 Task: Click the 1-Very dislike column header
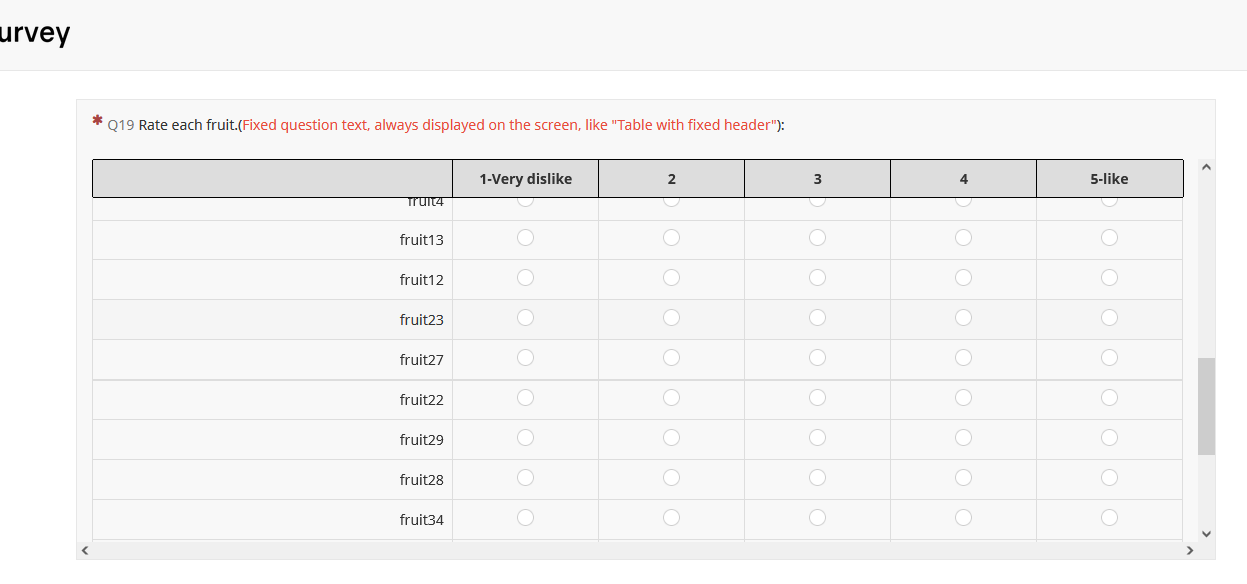tap(526, 179)
